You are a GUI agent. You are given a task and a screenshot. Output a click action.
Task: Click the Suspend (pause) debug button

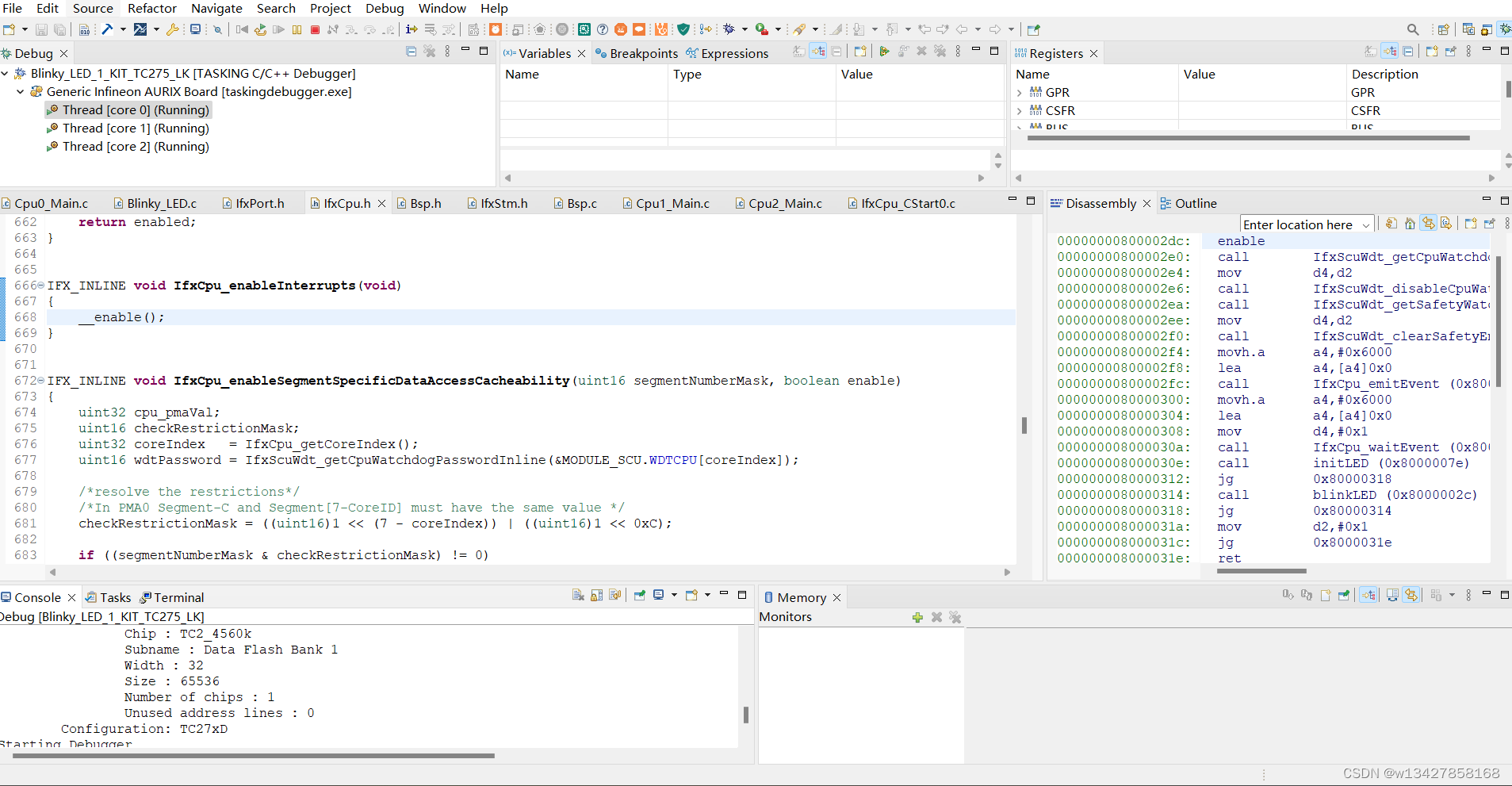click(x=297, y=29)
